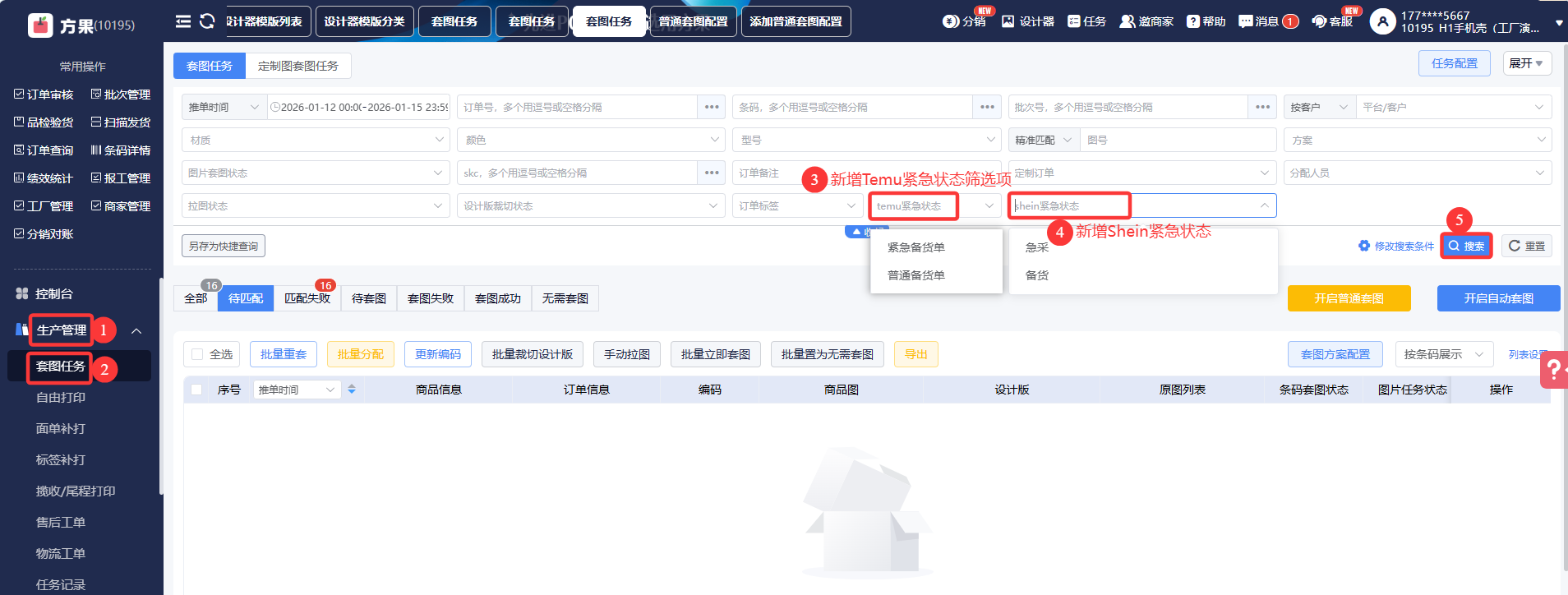Image resolution: width=1568 pixels, height=595 pixels.
Task: Open the 颜色 color dropdown
Action: pyautogui.click(x=591, y=140)
